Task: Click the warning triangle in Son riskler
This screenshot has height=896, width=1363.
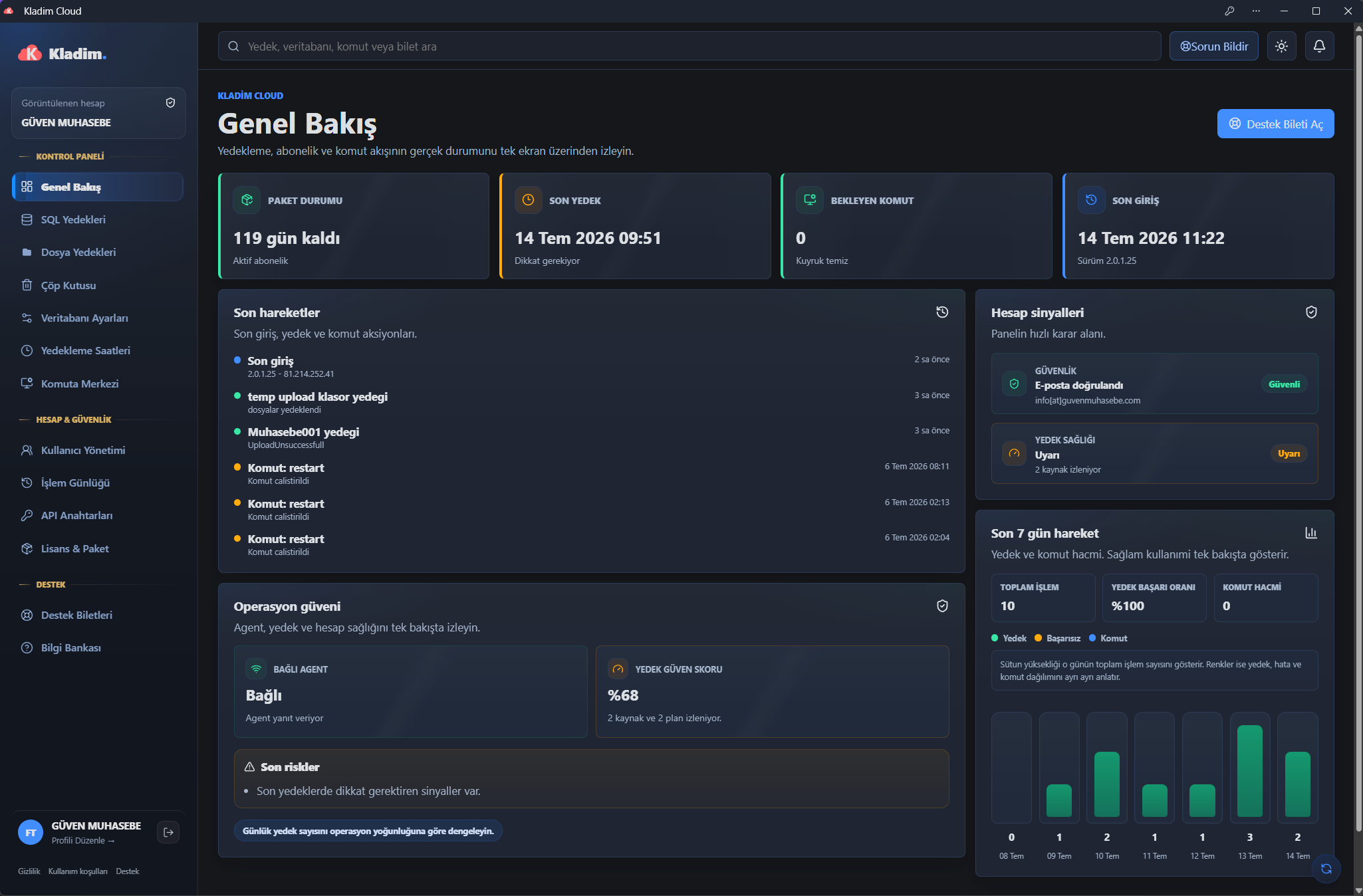Action: point(250,767)
